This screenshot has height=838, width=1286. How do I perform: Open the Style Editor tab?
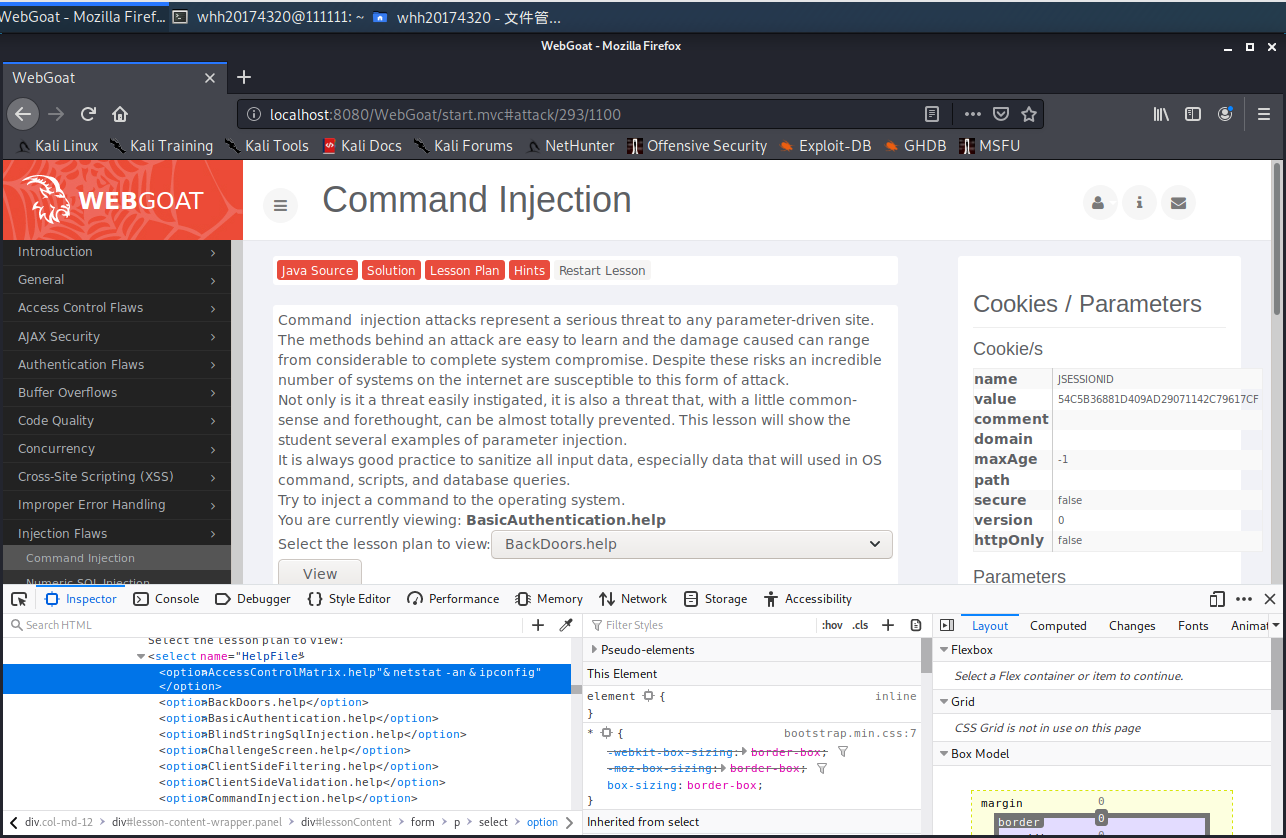coord(349,599)
